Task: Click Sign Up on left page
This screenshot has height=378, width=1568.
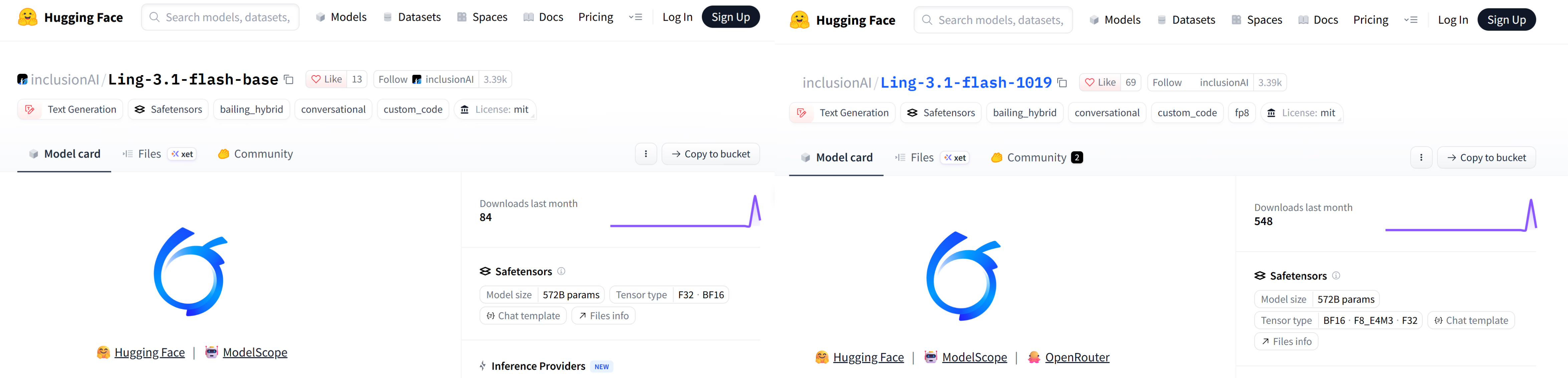Action: coord(731,17)
